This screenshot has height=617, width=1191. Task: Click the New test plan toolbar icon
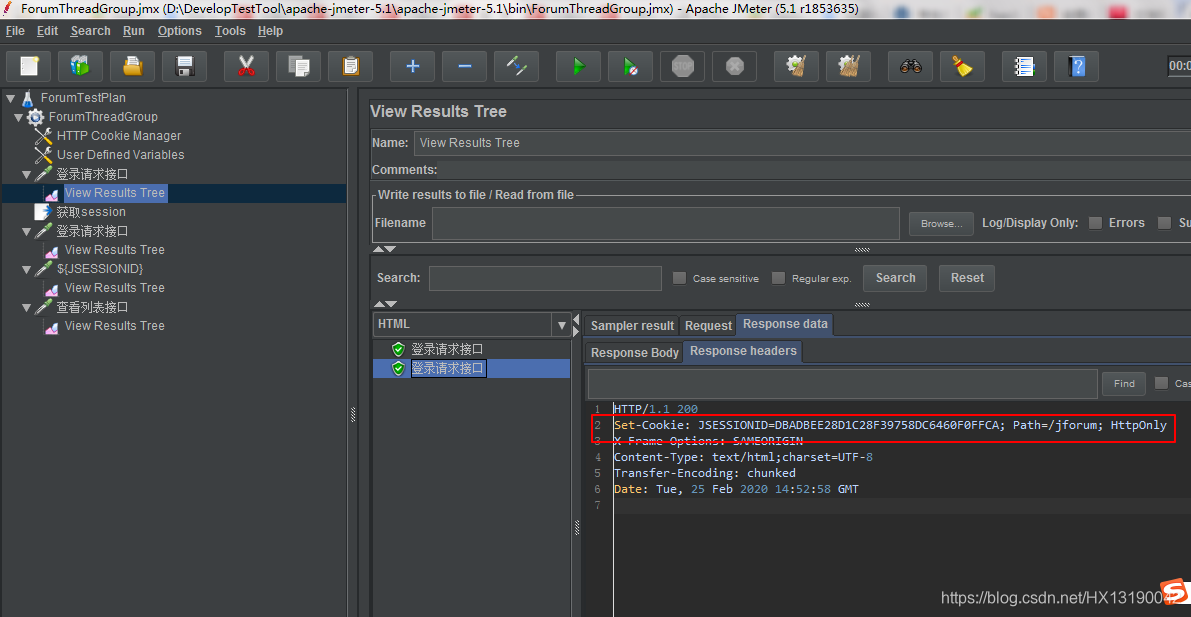(29, 66)
